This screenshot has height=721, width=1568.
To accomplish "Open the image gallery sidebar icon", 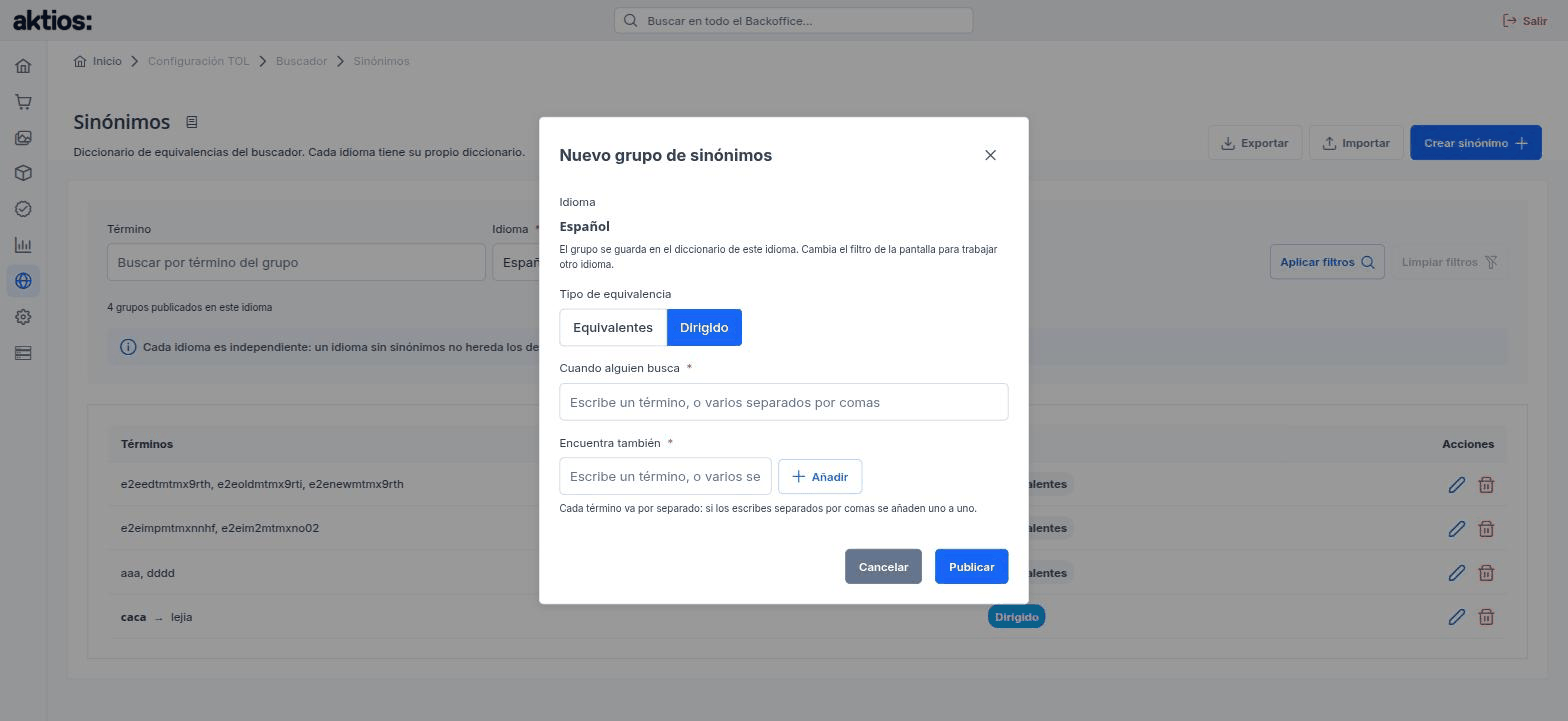I will coord(23,138).
